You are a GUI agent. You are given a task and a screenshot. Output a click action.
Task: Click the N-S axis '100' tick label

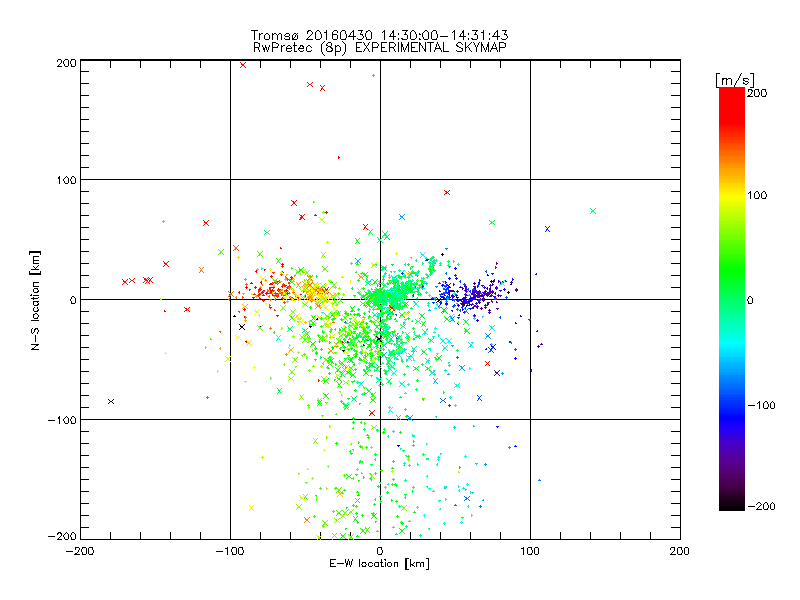pos(66,180)
